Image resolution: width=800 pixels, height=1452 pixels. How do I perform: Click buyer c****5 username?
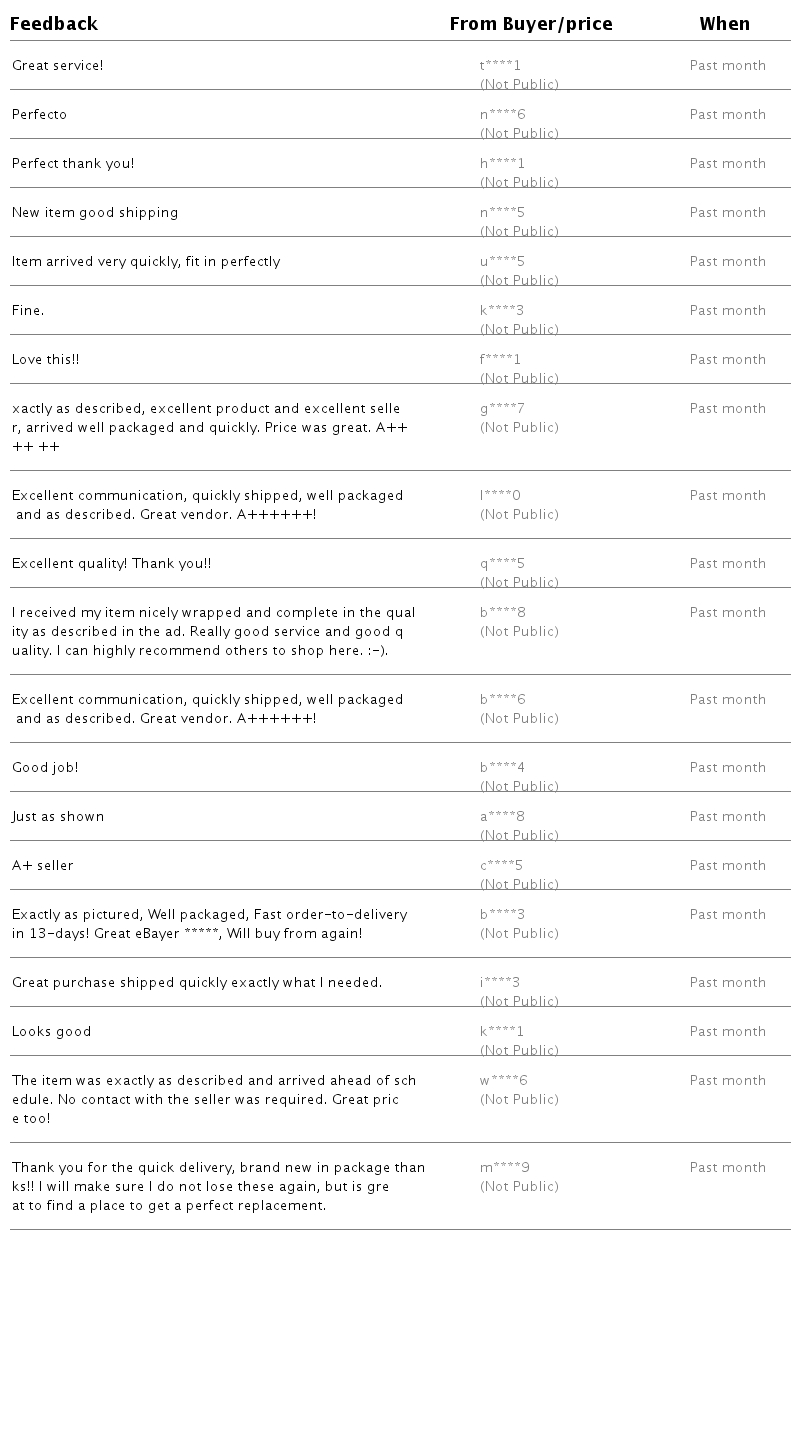tap(501, 866)
